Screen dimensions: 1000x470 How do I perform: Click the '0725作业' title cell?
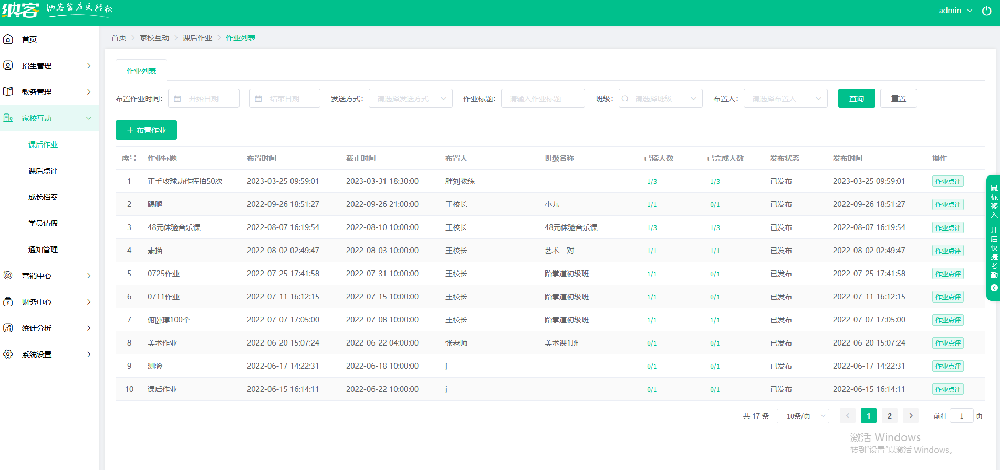tap(163, 274)
